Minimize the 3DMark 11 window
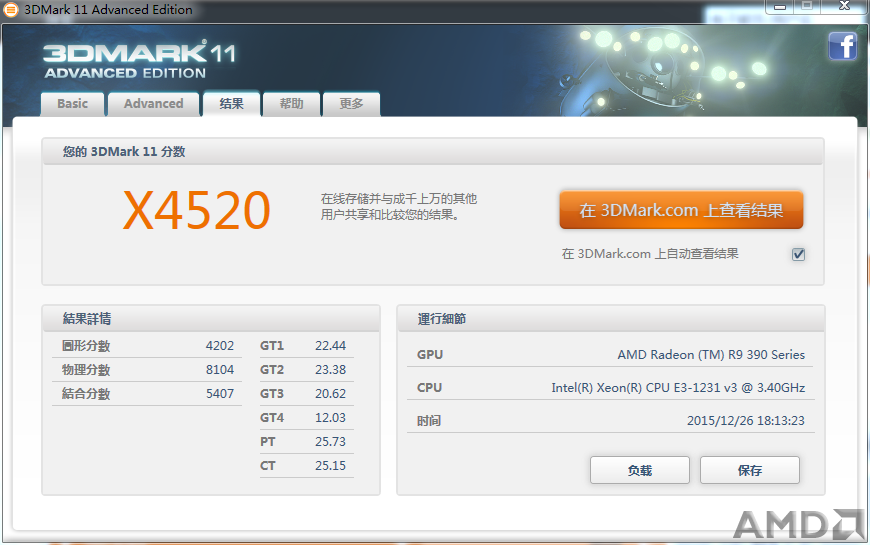This screenshot has height=545, width=870. (780, 6)
